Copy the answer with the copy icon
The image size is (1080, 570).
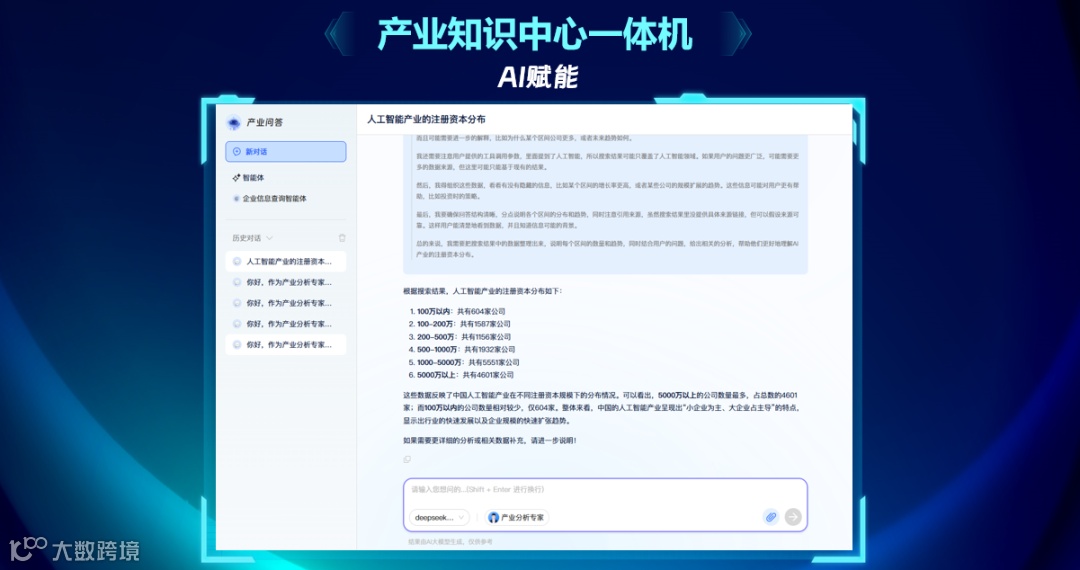pos(407,459)
